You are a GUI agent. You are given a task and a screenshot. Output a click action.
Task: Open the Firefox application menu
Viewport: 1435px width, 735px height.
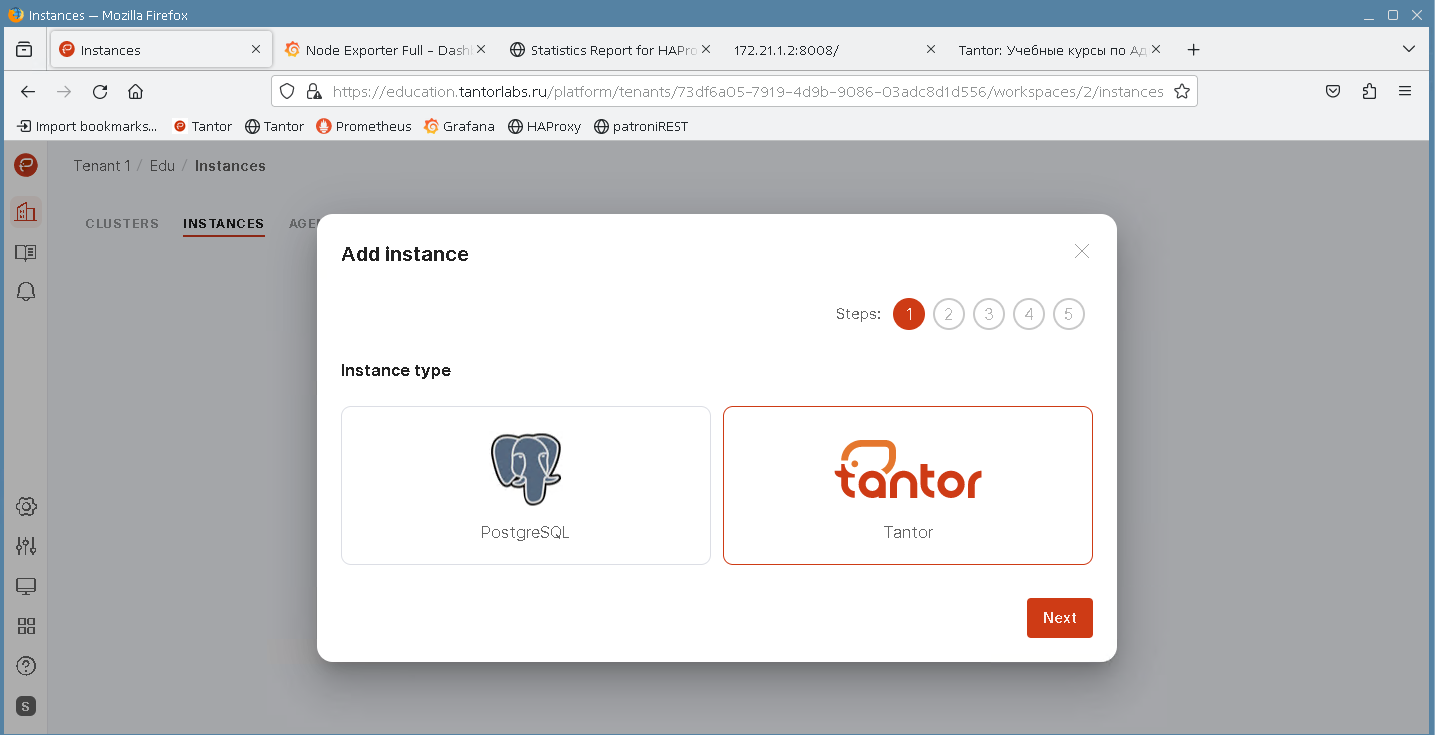(x=1405, y=91)
